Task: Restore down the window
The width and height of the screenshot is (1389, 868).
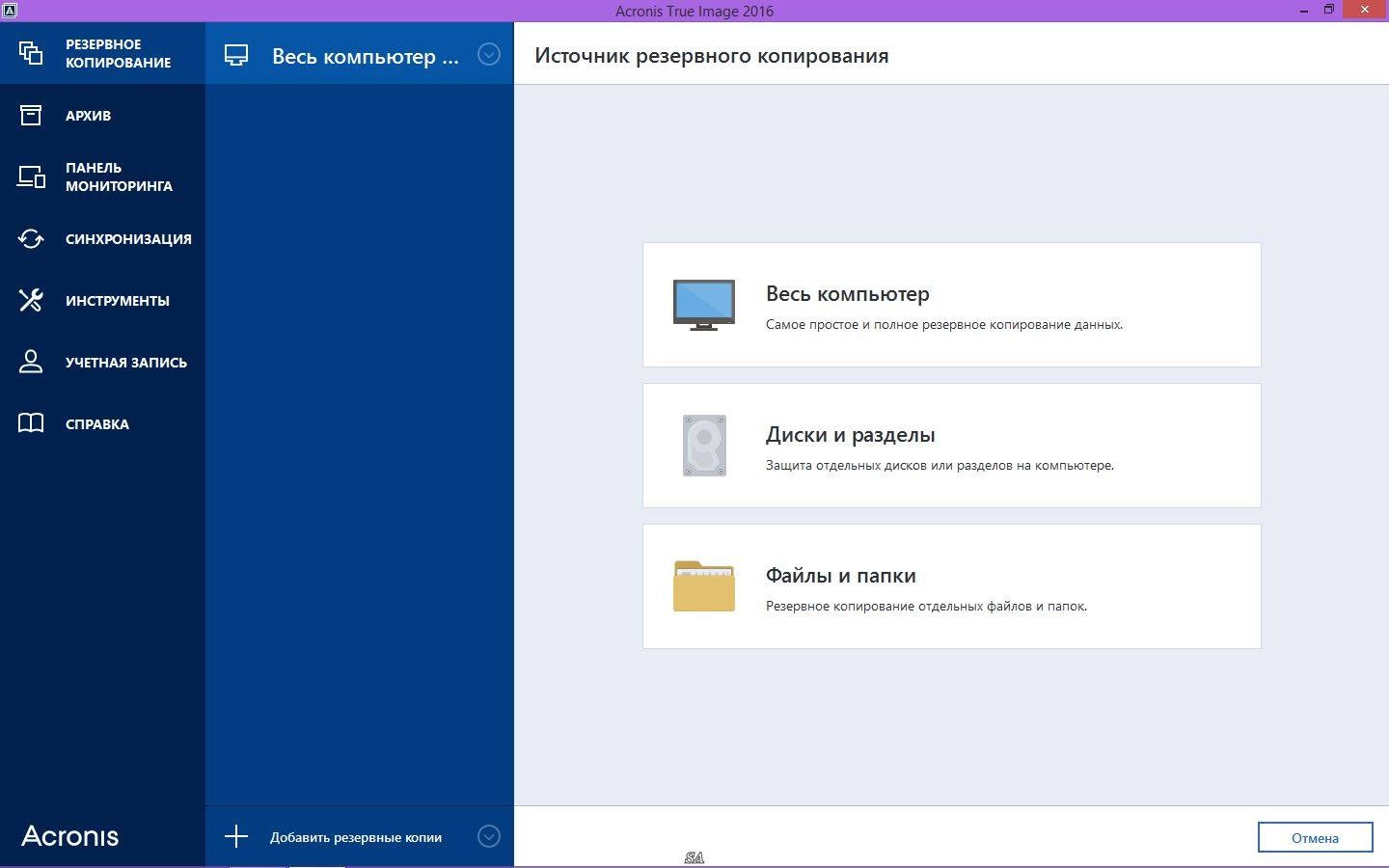Action: 1328,10
